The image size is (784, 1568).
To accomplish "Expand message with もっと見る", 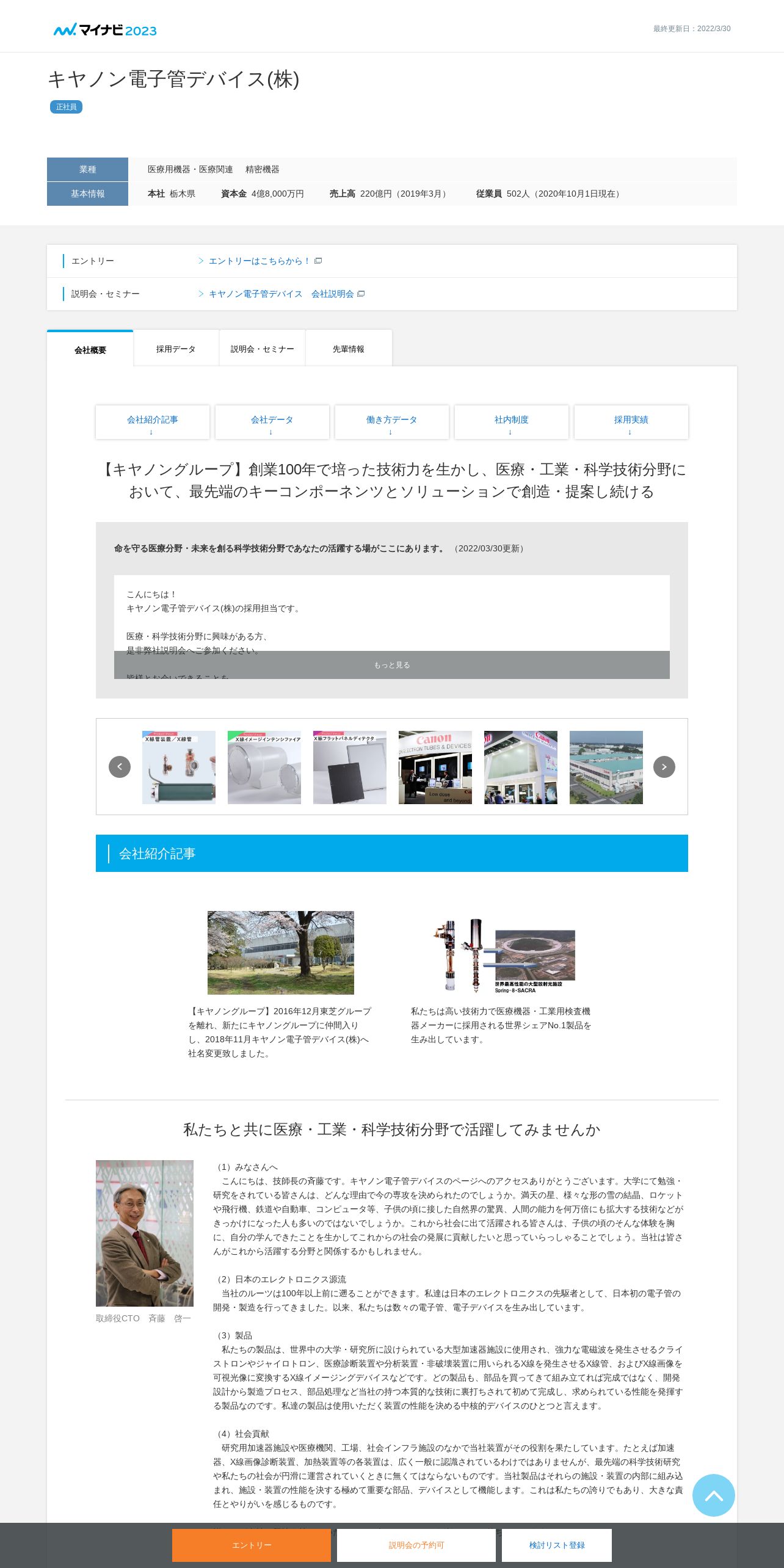I will coord(392,665).
